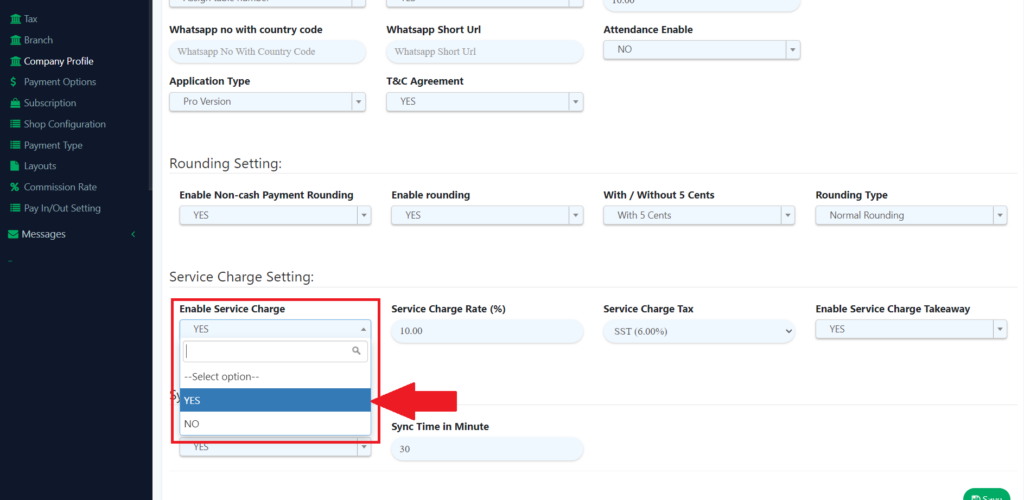This screenshot has height=500, width=1024.
Task: Click the Payment Options dollar icon
Action: click(x=14, y=82)
